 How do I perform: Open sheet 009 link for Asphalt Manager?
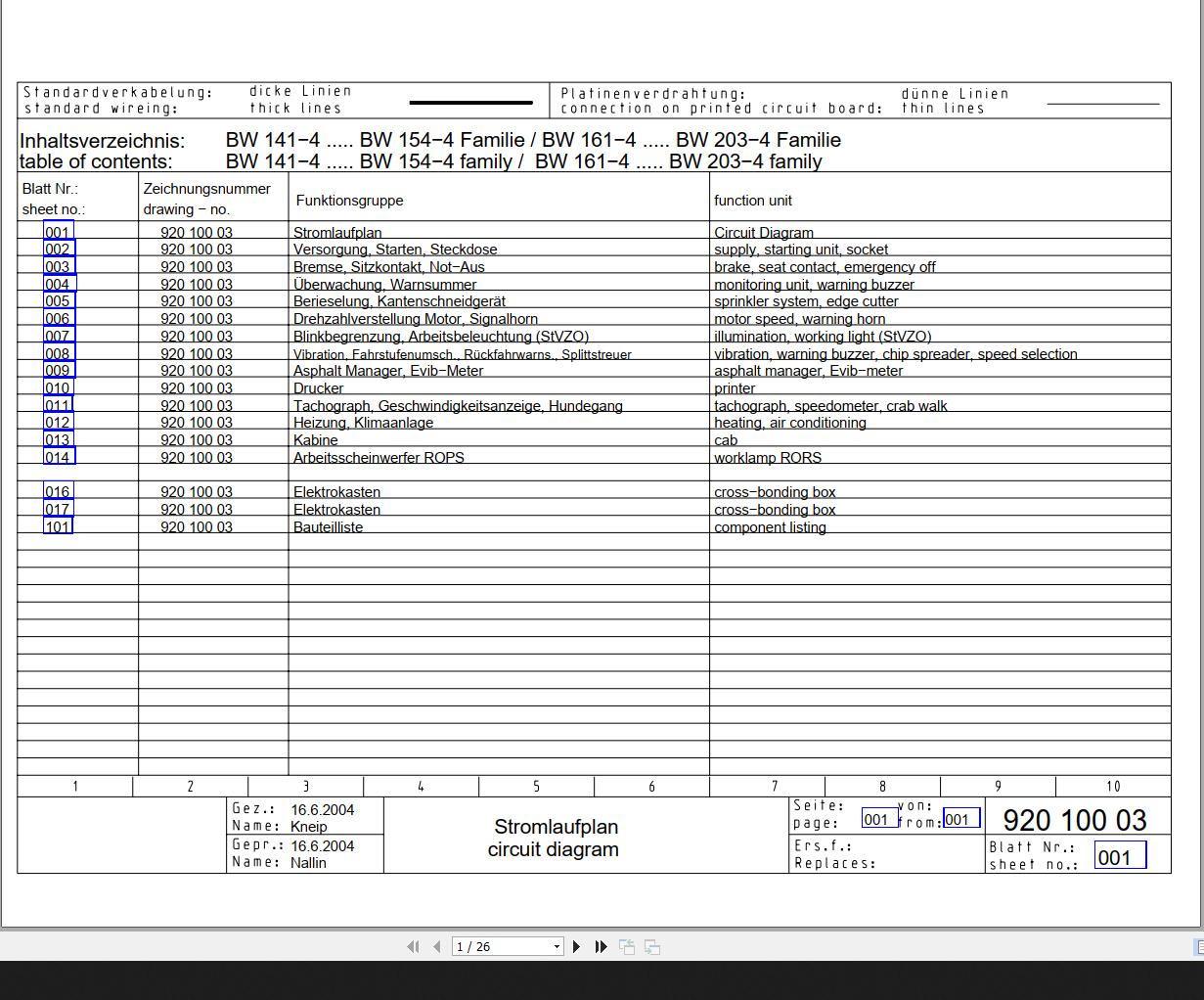click(x=58, y=371)
